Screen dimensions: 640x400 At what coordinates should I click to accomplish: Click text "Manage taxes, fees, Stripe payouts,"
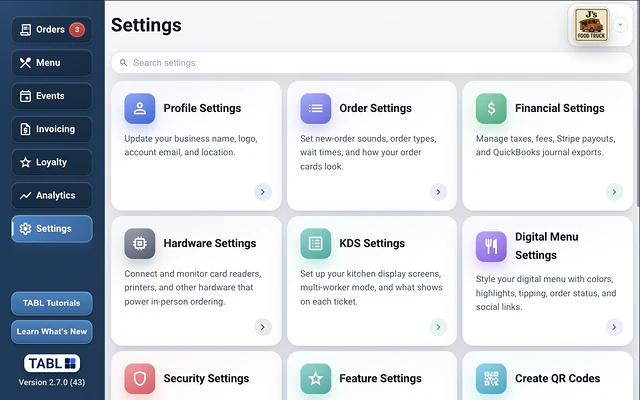click(545, 139)
